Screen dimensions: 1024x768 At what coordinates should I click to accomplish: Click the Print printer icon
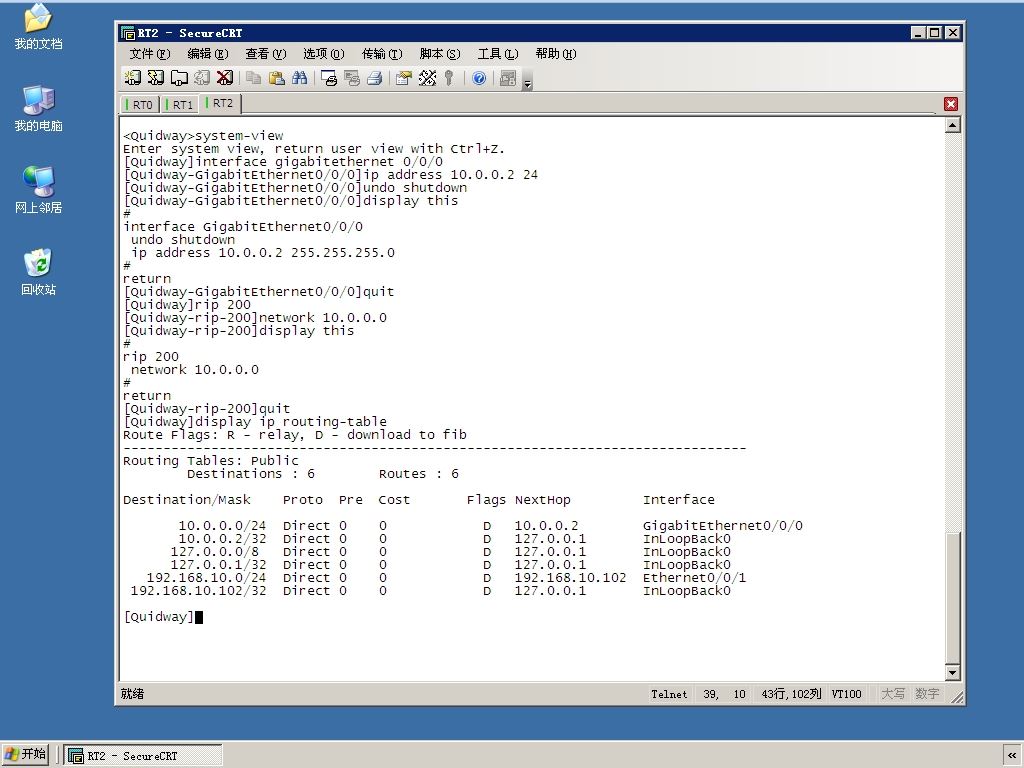(374, 78)
